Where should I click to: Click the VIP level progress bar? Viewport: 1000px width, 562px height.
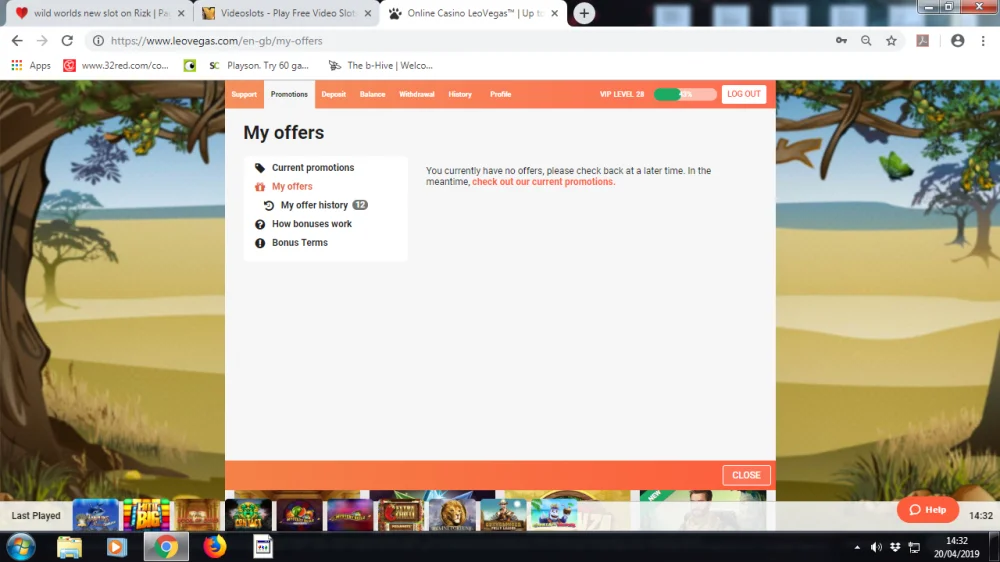click(x=685, y=94)
